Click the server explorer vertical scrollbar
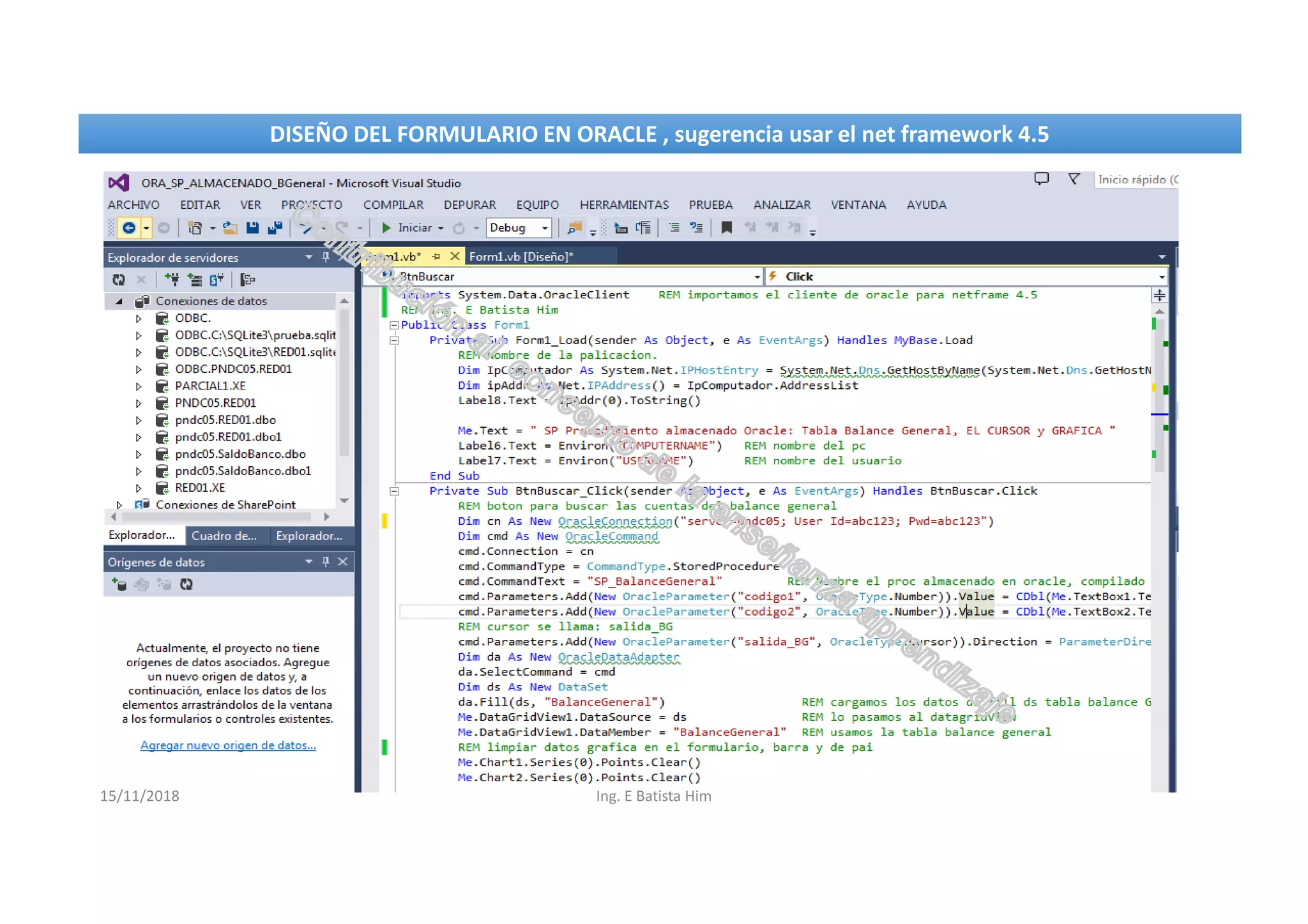1308x924 pixels. pos(344,383)
